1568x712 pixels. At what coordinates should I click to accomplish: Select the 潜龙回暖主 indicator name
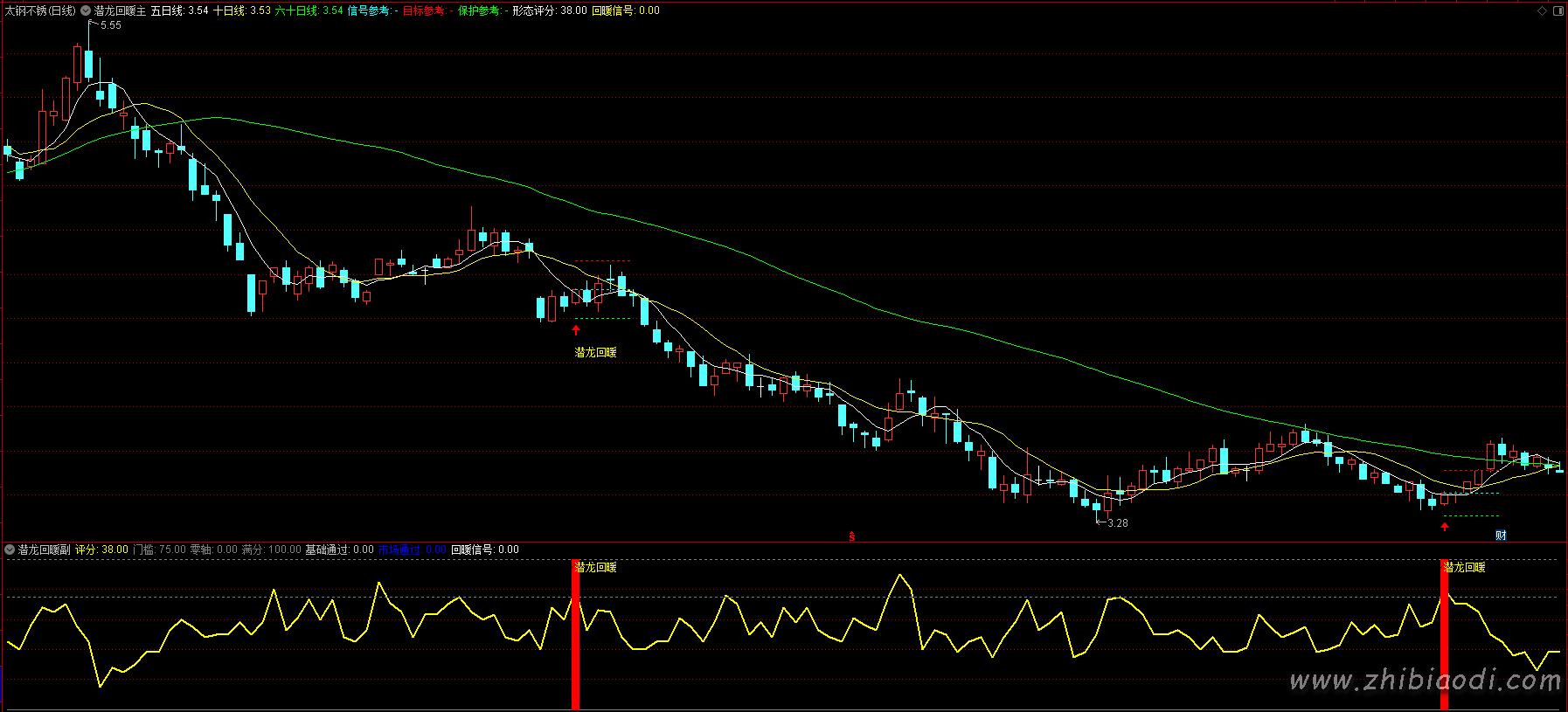coord(120,11)
